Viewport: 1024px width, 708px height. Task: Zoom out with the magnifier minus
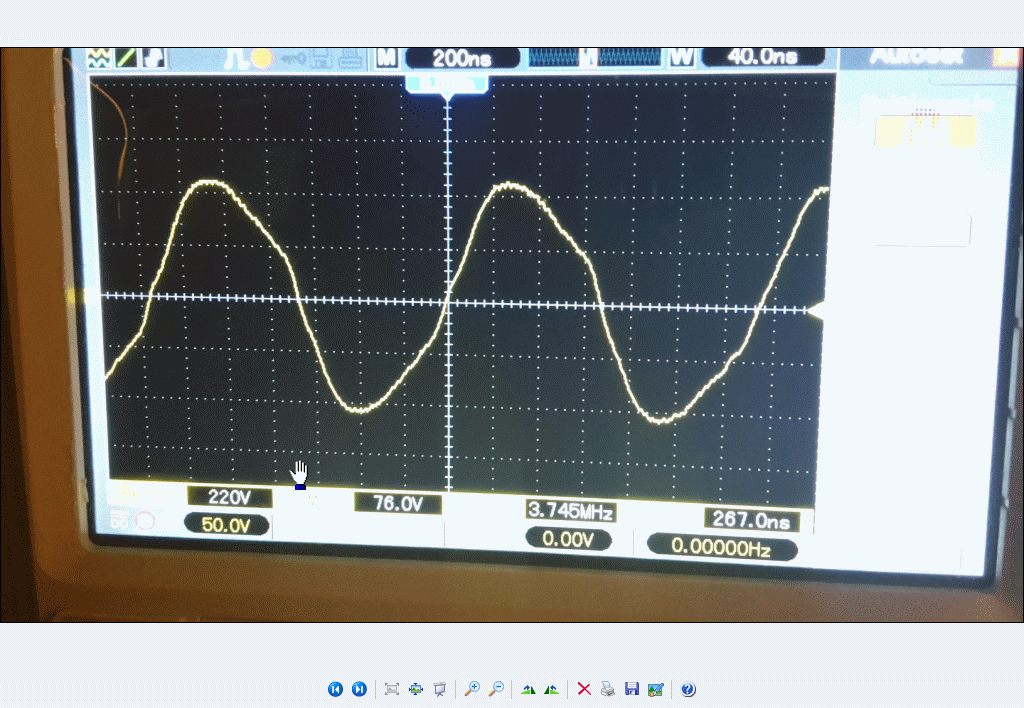[x=495, y=689]
